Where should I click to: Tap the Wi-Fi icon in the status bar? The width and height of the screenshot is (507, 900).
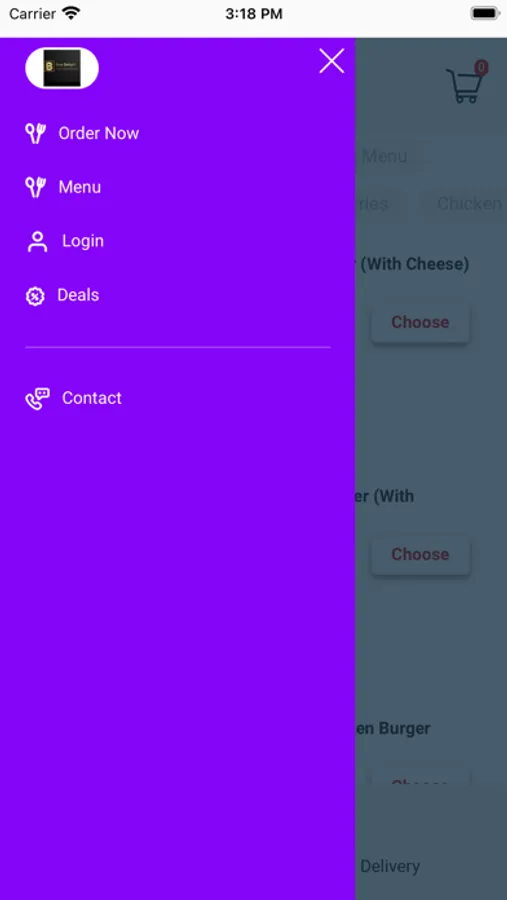(71, 14)
